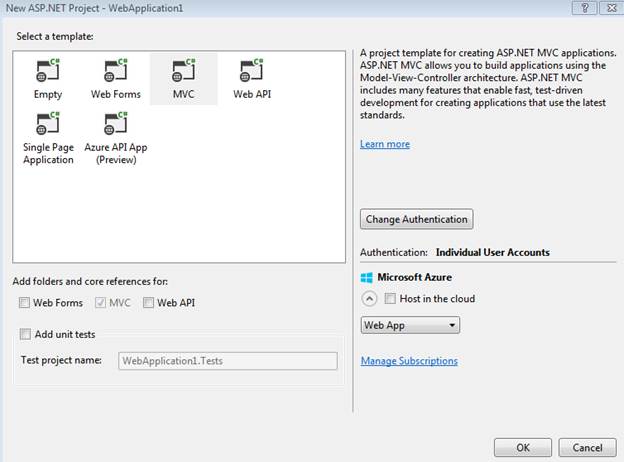Image resolution: width=624 pixels, height=462 pixels.
Task: Open the Manage Subscriptions link
Action: click(409, 361)
